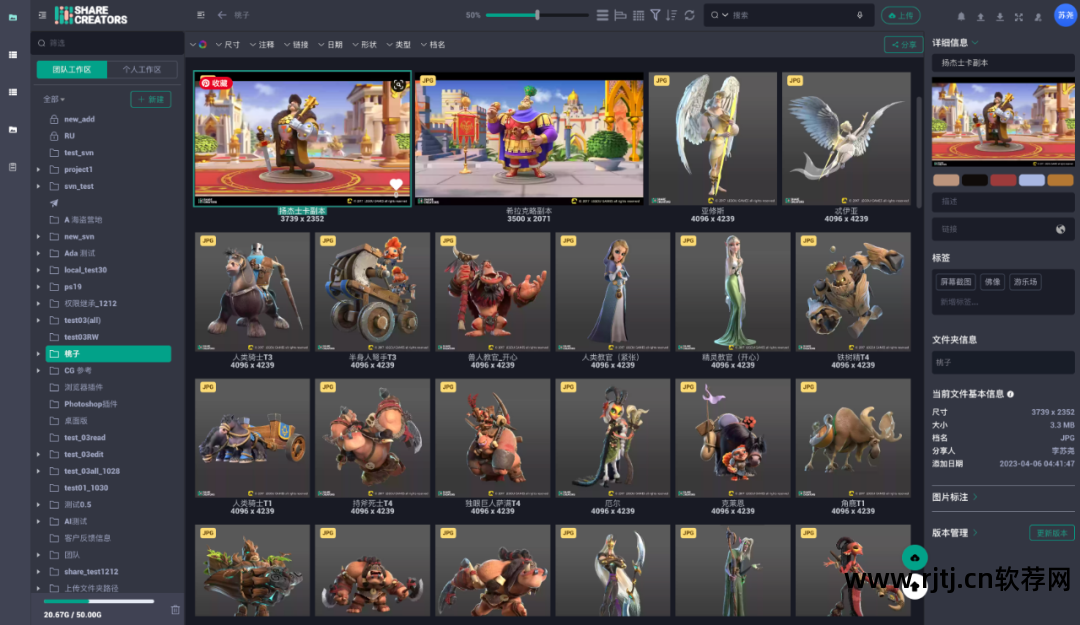Viewport: 1080px width, 625px height.
Task: Open the top folder icon in the left rail
Action: [13, 17]
